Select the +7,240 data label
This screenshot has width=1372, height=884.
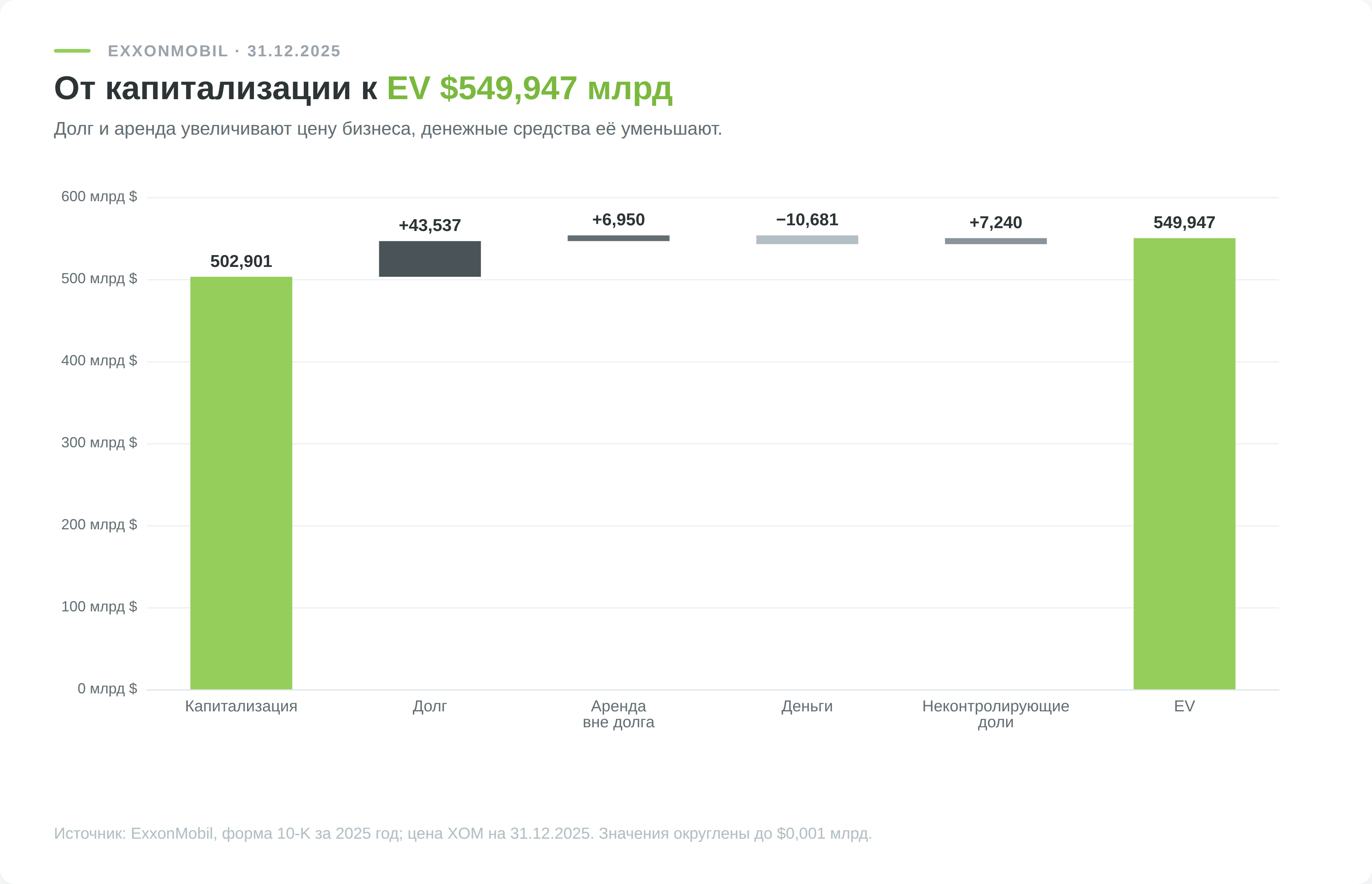coord(996,222)
